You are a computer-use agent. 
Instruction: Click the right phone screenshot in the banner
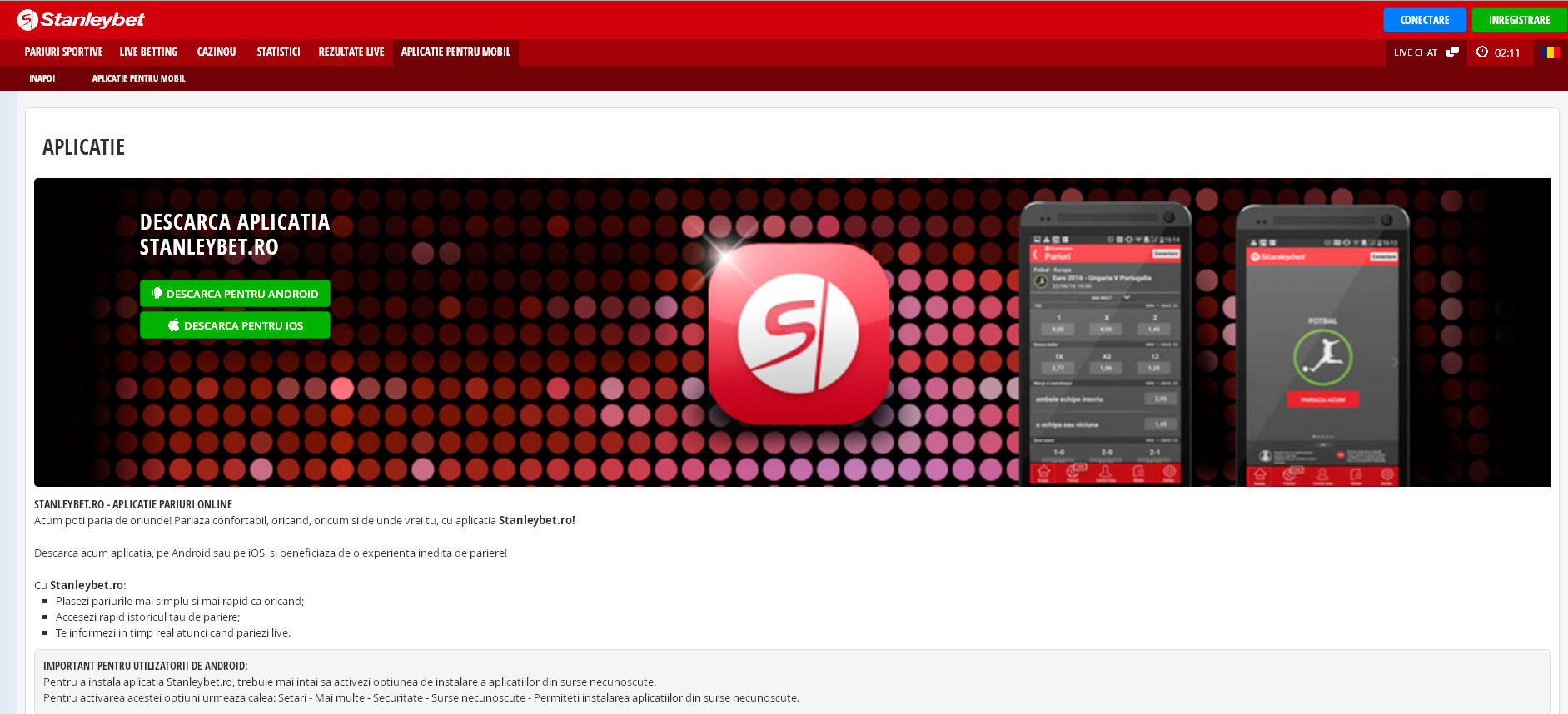[1322, 345]
